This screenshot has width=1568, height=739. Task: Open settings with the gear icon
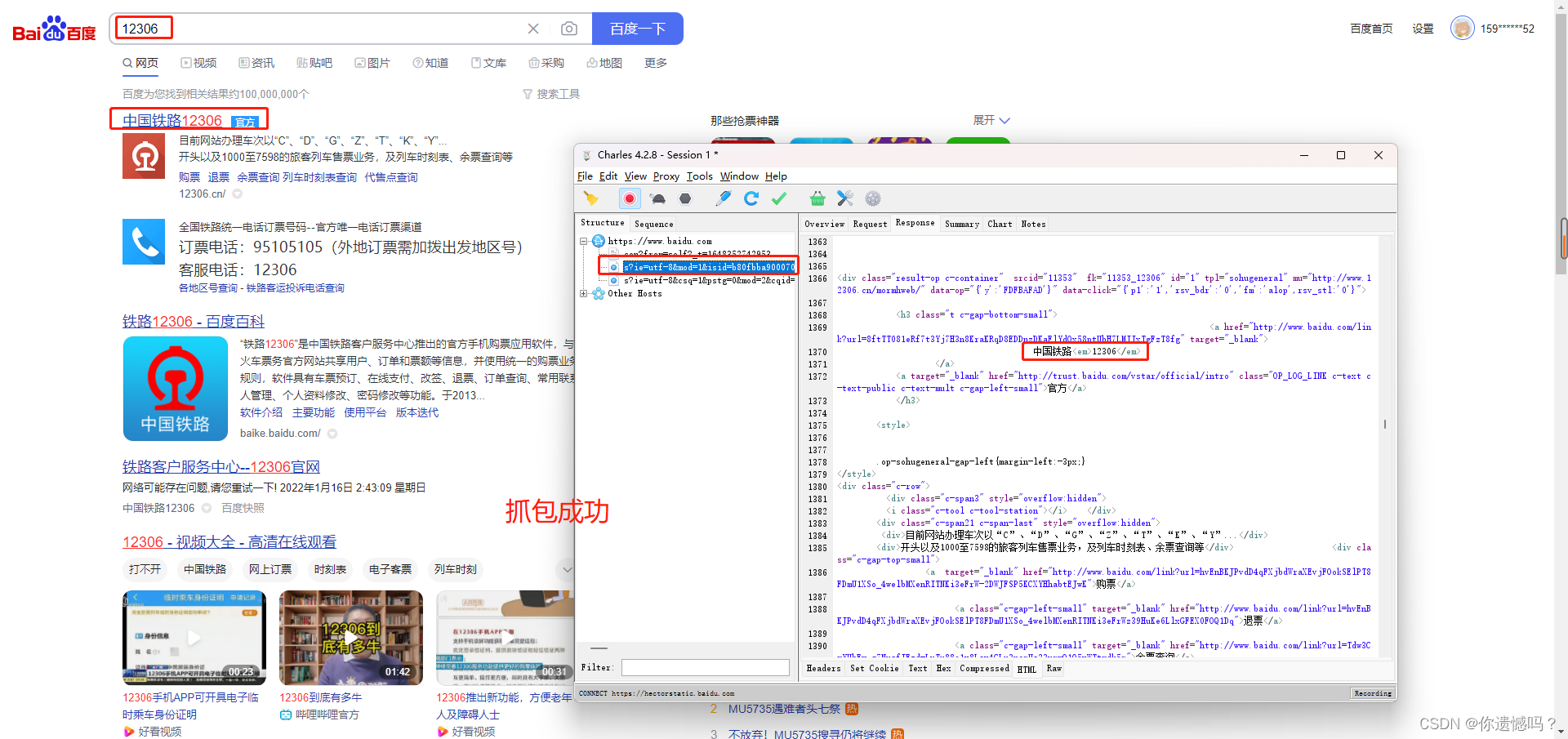[x=872, y=198]
